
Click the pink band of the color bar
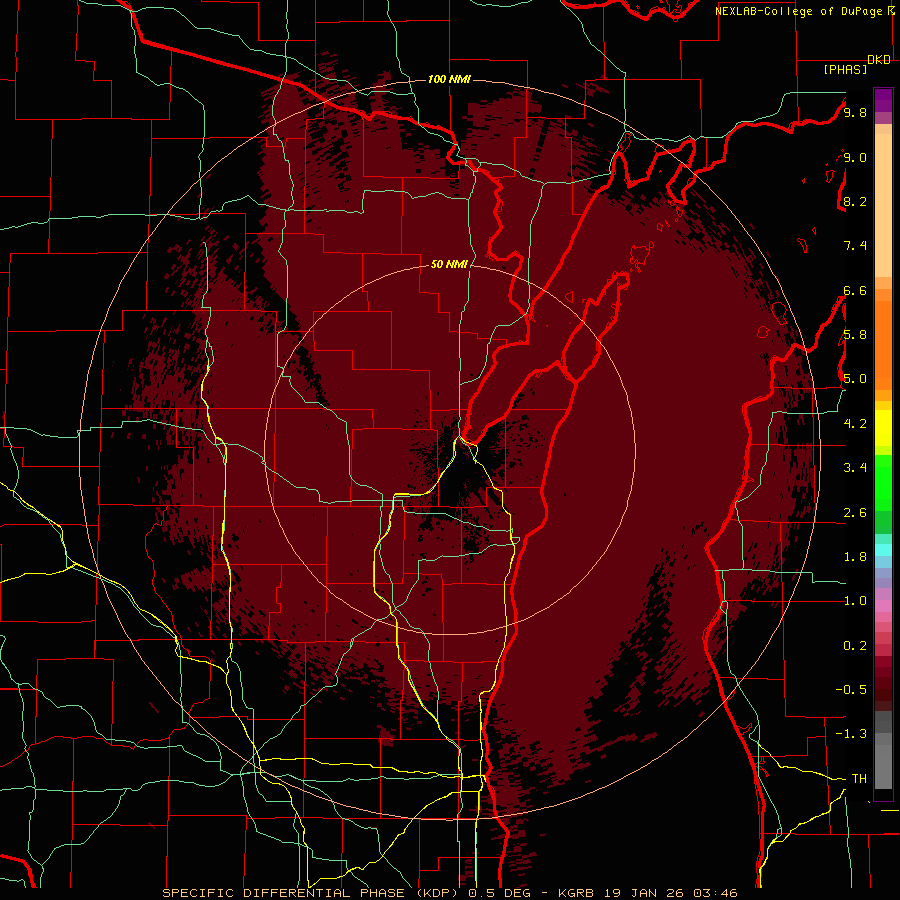tap(883, 606)
